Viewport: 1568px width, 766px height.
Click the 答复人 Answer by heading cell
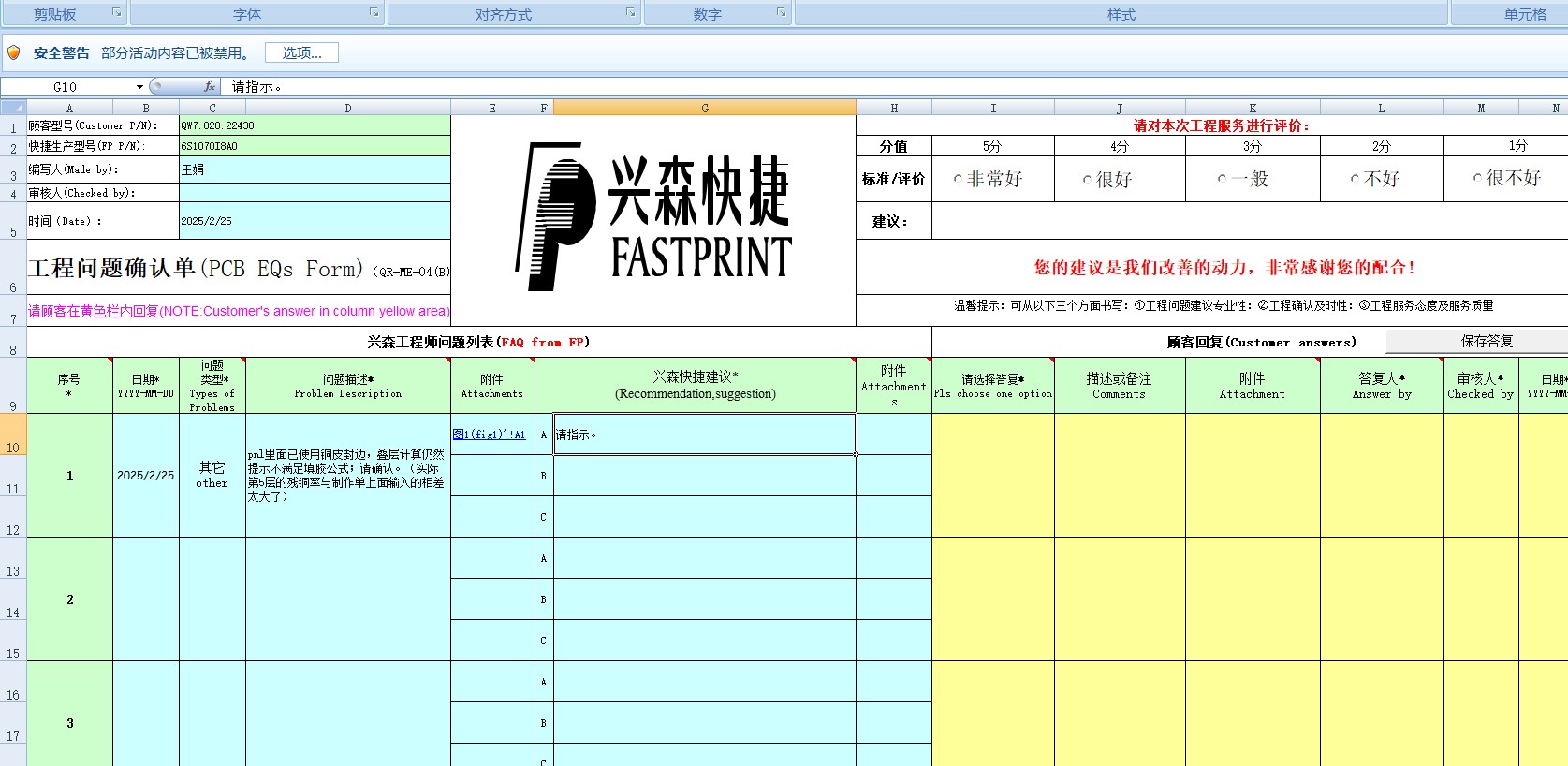click(1382, 385)
